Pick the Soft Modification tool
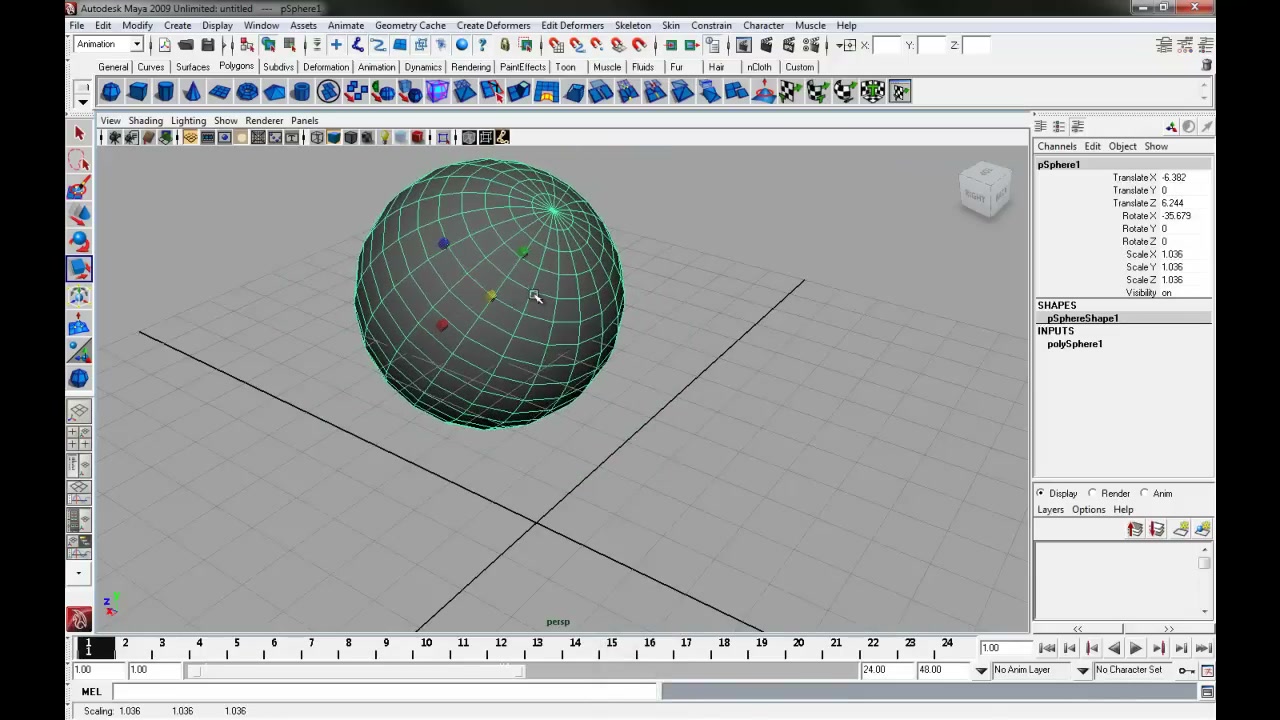1280x720 pixels. point(79,324)
